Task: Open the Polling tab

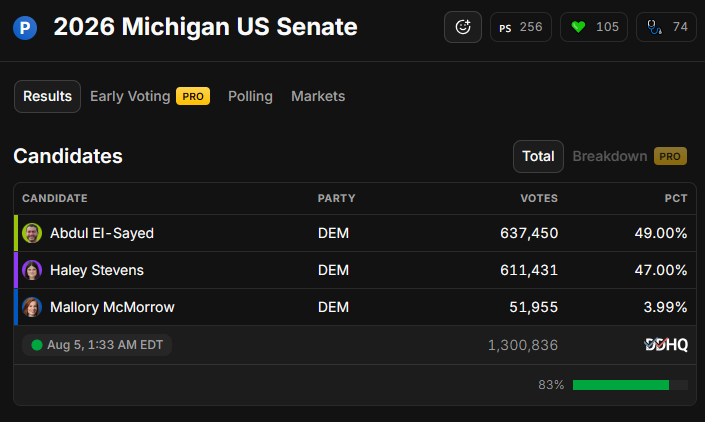Action: coord(250,96)
